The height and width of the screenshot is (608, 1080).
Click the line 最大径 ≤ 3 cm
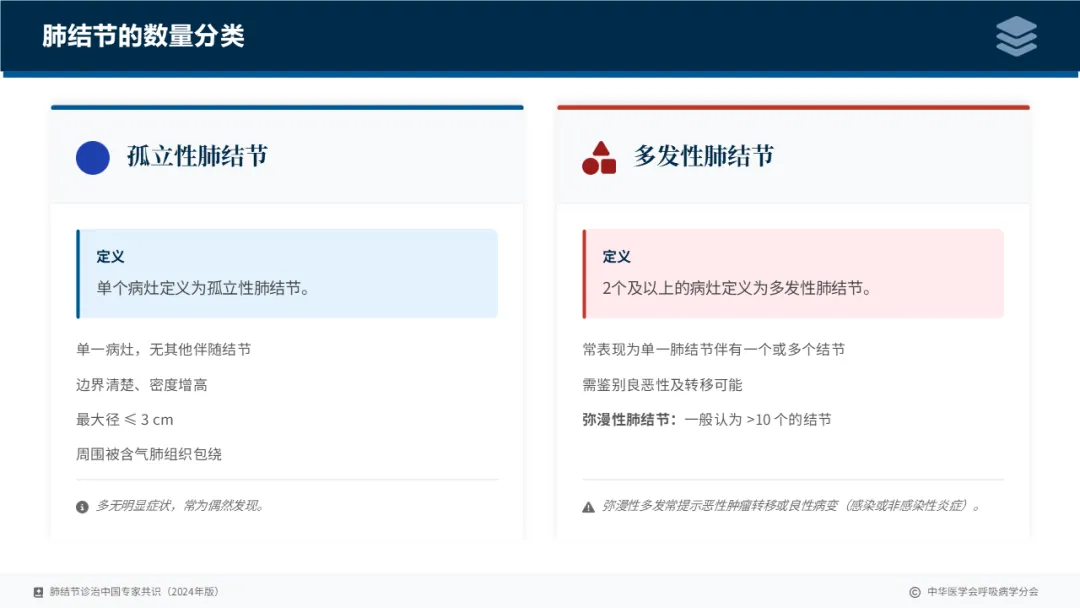pyautogui.click(x=125, y=420)
